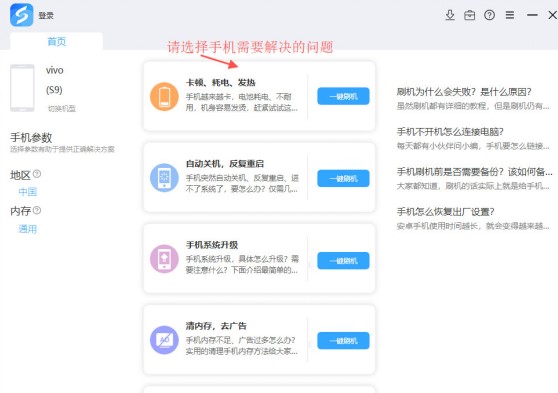Select the 中国 region value
Screen dimensions: 558x393
27,192
